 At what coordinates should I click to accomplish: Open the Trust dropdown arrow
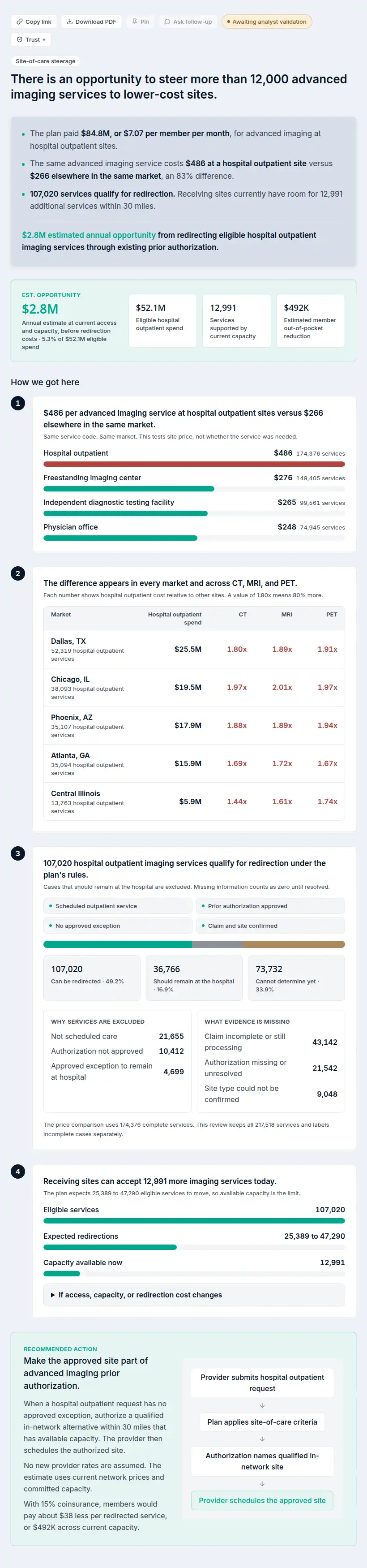44,40
